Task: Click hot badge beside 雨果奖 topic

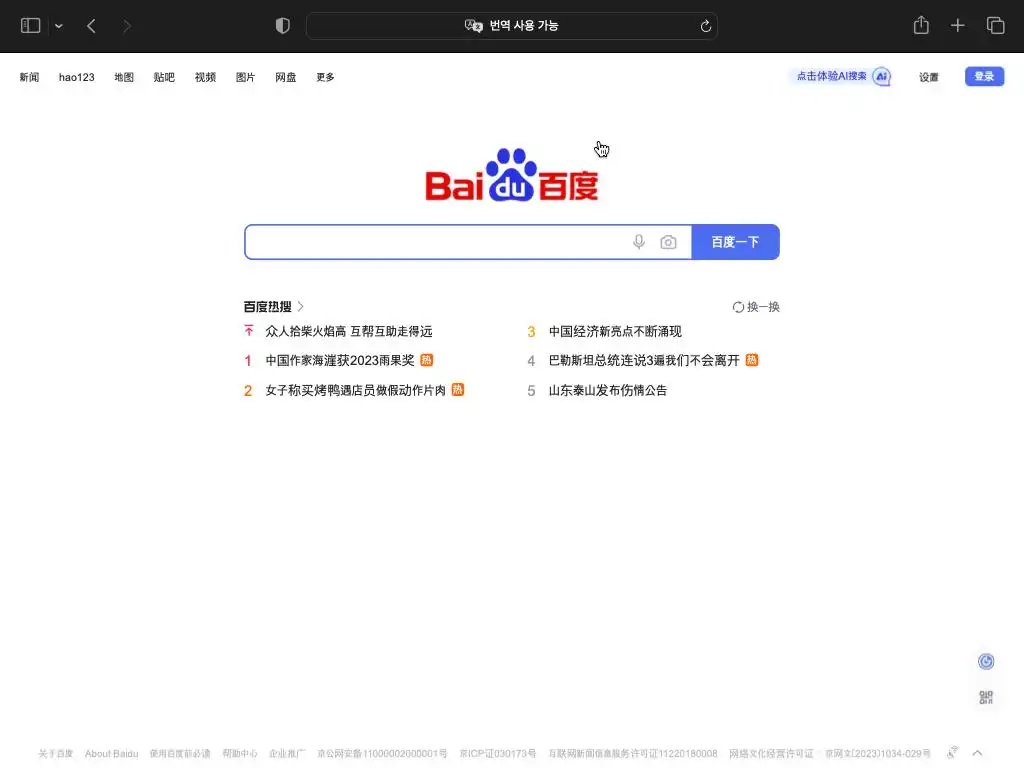Action: [426, 360]
